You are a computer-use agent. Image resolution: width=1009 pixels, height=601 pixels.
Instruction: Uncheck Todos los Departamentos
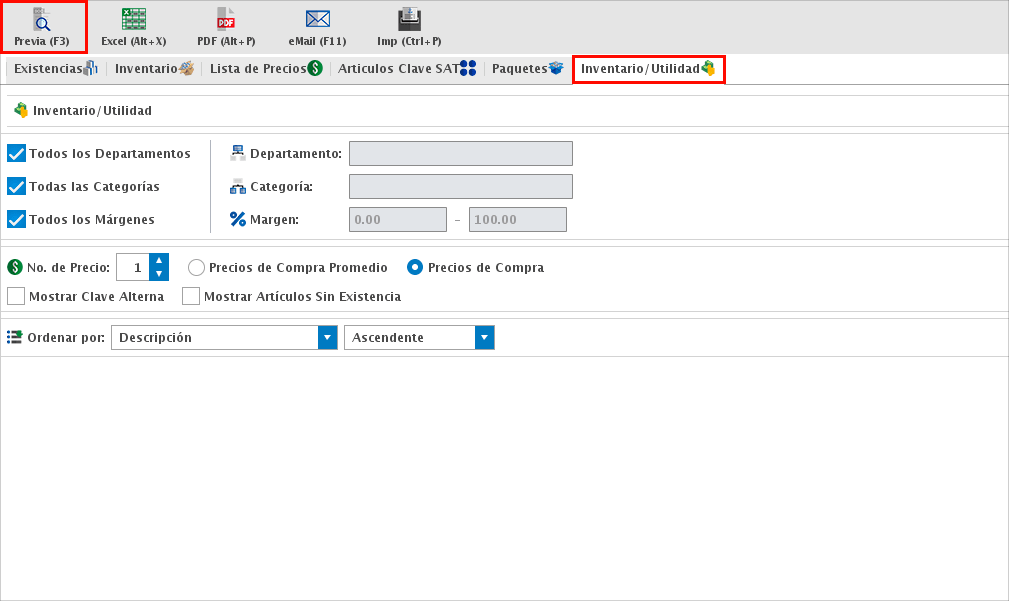[x=16, y=153]
